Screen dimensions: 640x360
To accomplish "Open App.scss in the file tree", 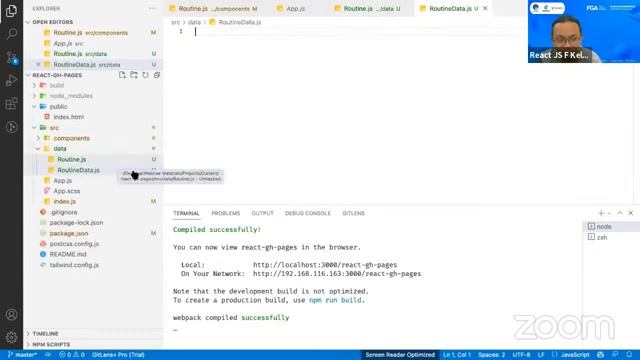I will click(67, 191).
